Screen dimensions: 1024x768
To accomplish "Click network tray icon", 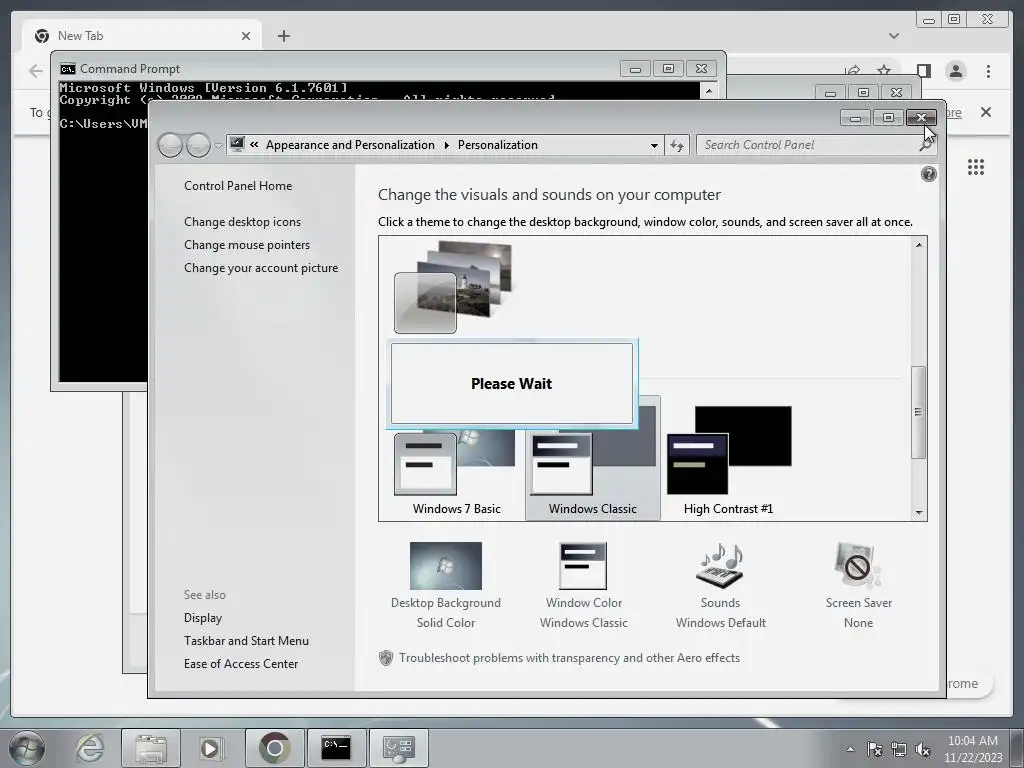I will coord(899,749).
